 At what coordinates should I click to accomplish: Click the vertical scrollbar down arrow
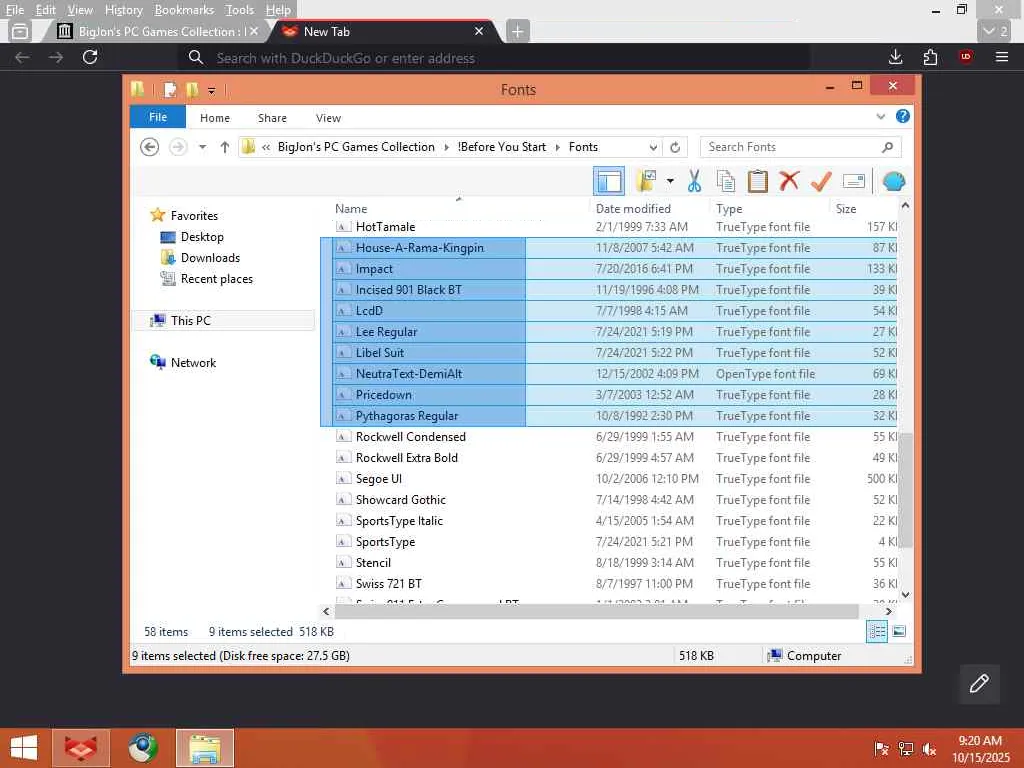(x=905, y=594)
